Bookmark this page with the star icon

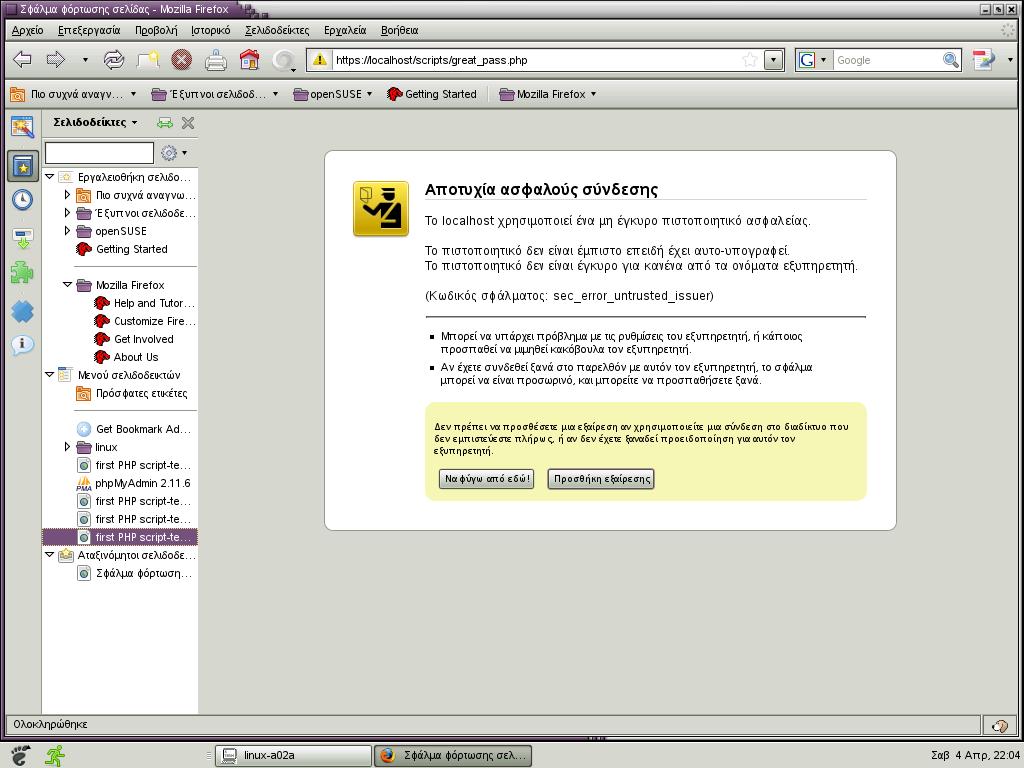[750, 60]
